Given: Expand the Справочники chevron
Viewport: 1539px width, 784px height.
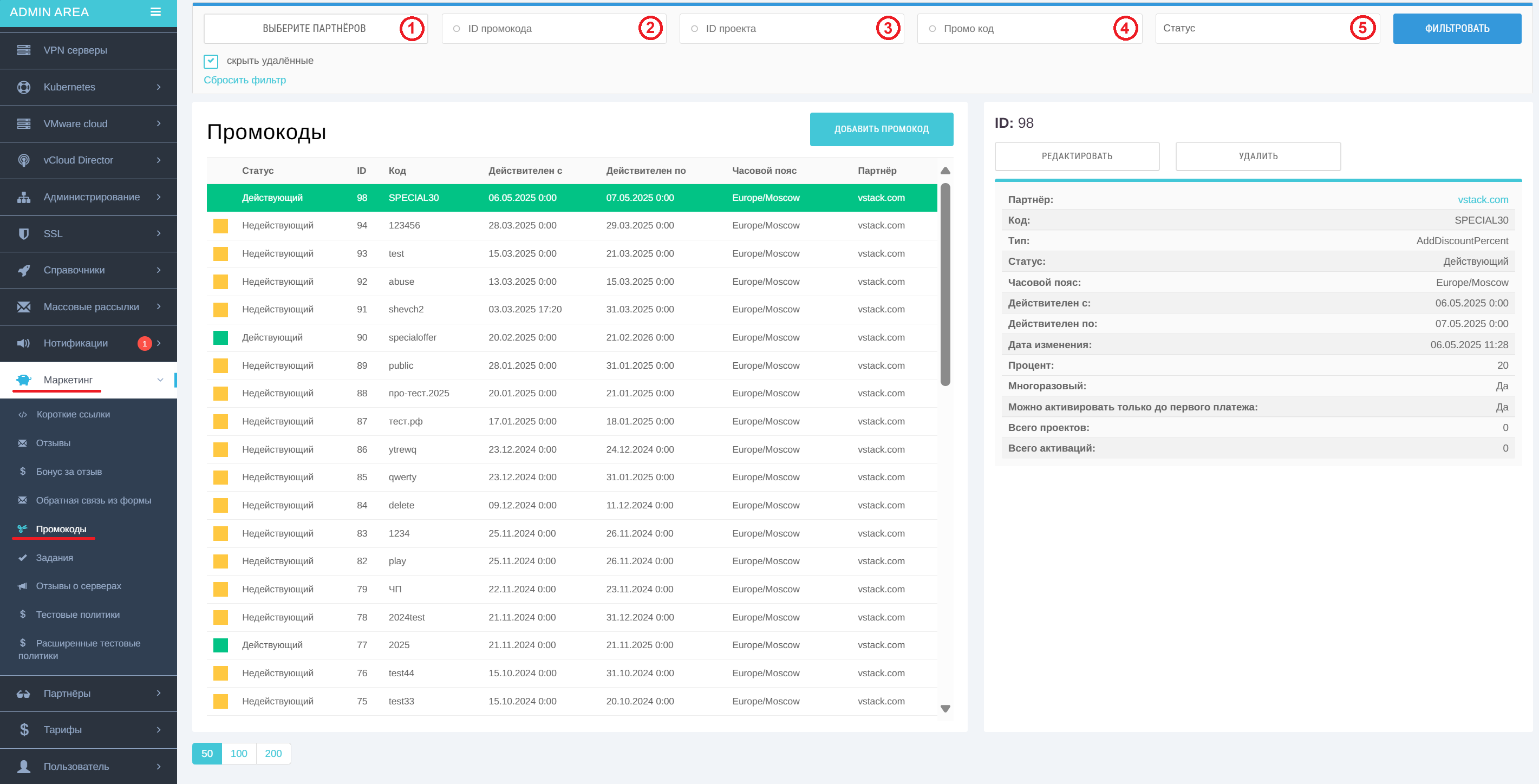Looking at the screenshot, I should (159, 270).
